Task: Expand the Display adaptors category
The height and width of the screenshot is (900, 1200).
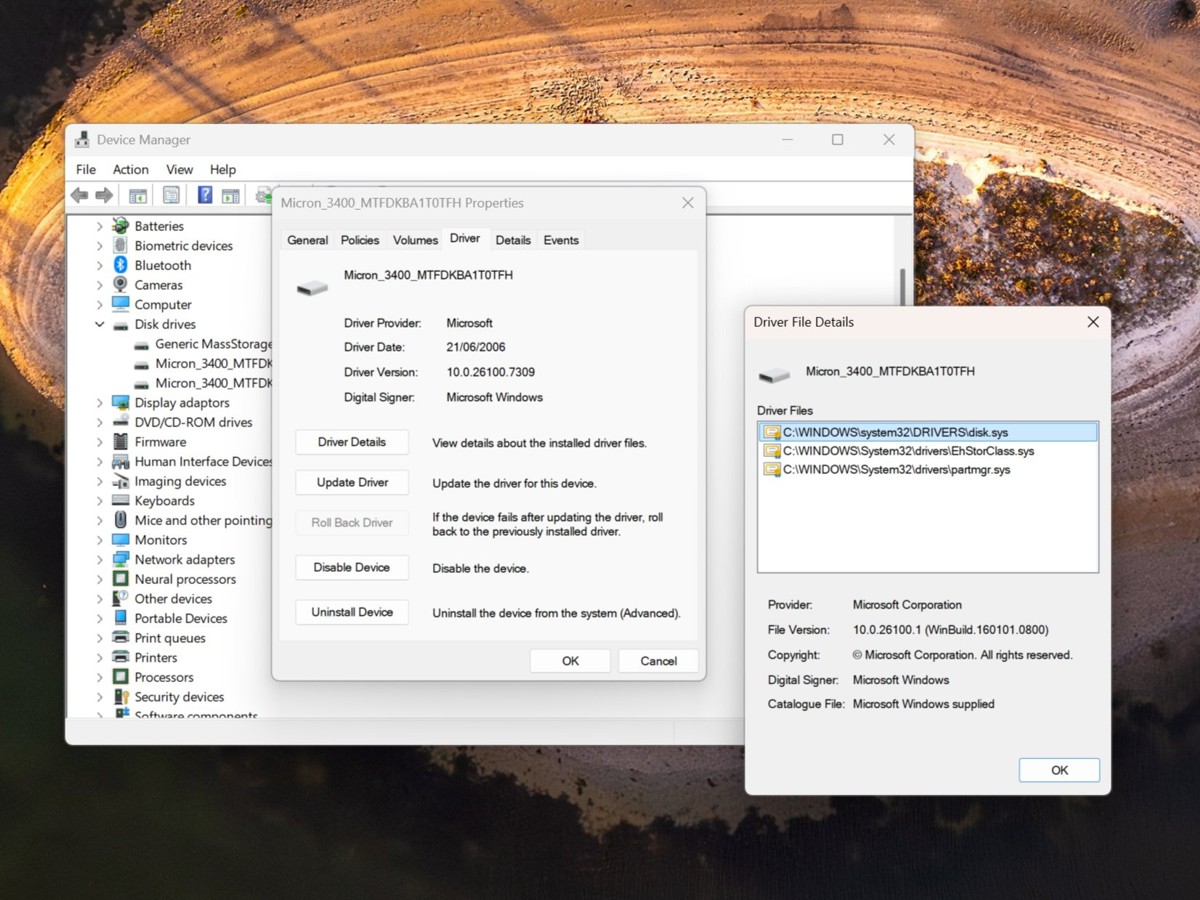Action: (x=100, y=402)
